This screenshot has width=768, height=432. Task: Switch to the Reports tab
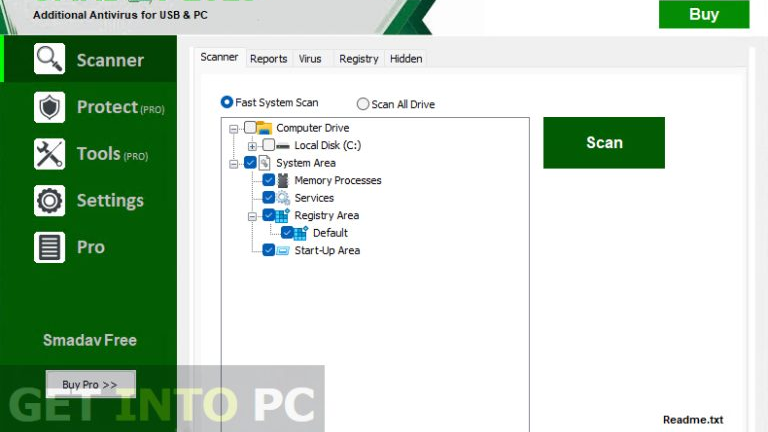pos(268,59)
